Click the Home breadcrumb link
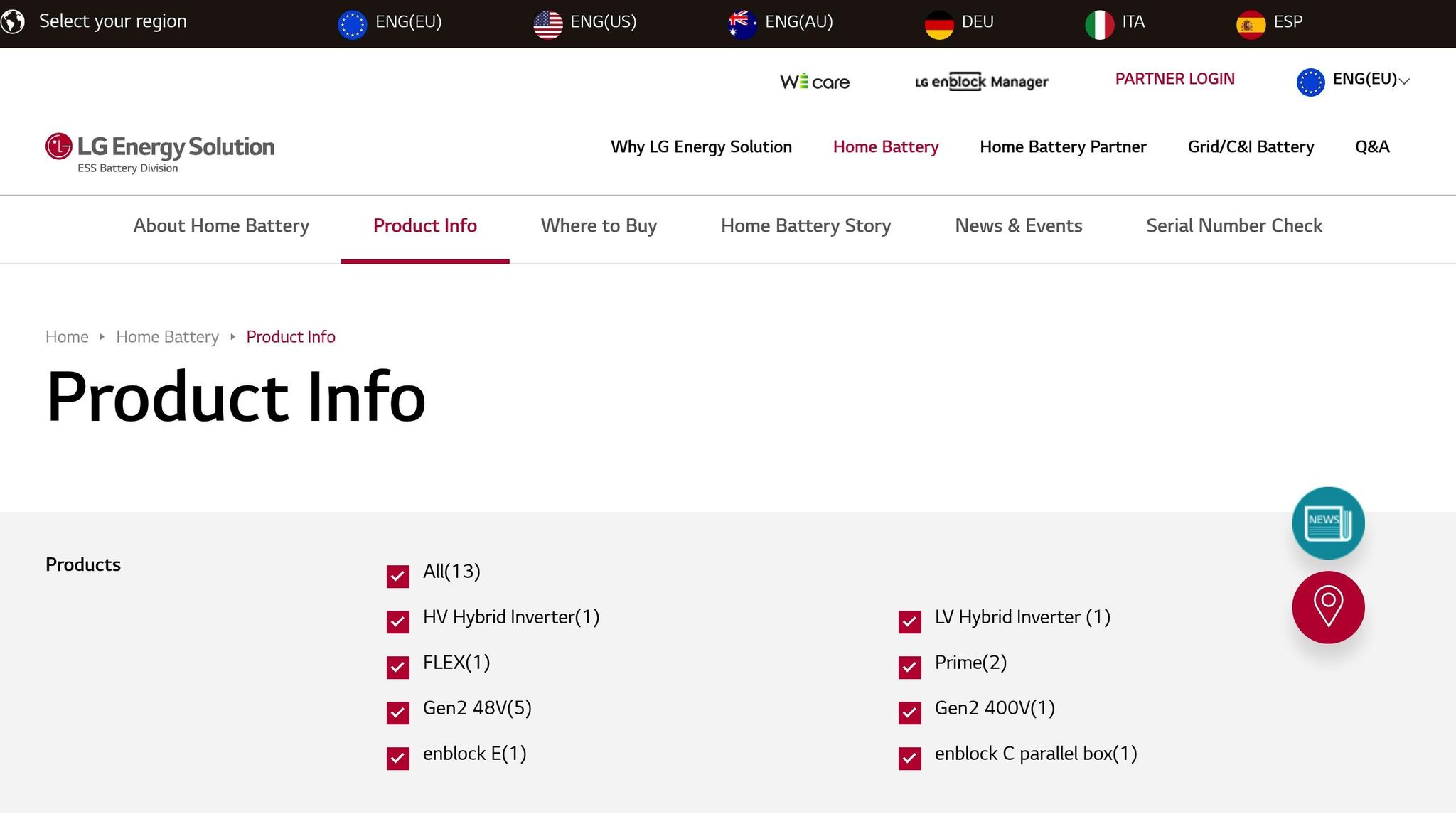This screenshot has height=819, width=1456. (x=67, y=337)
